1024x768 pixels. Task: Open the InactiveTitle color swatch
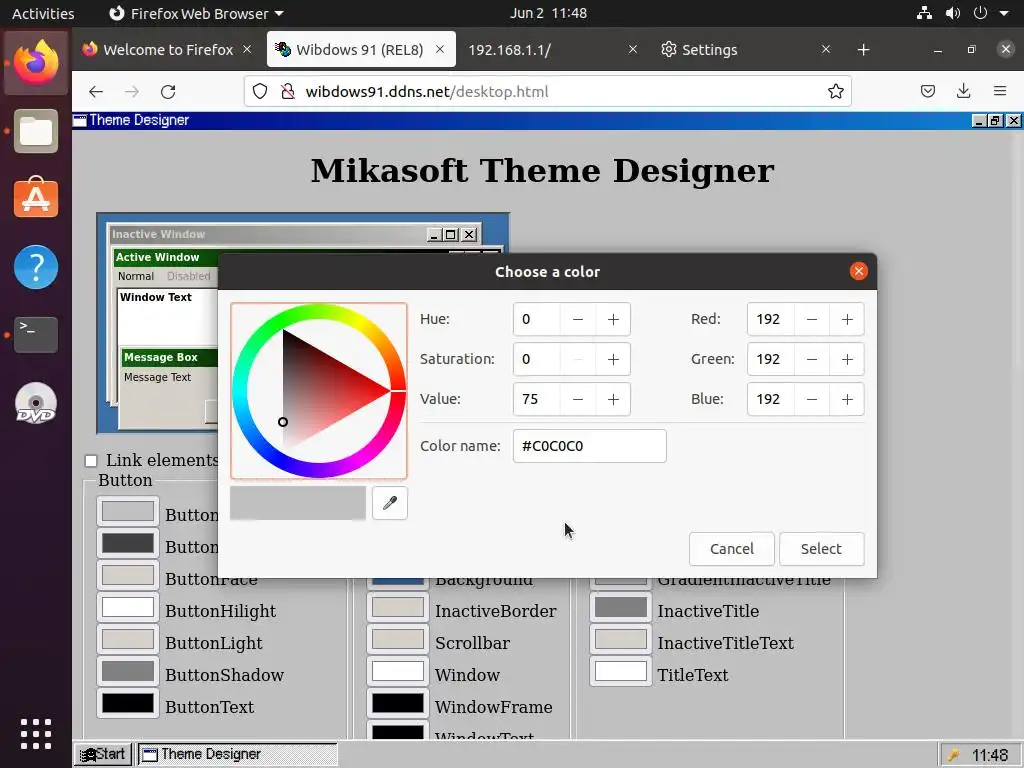point(620,607)
